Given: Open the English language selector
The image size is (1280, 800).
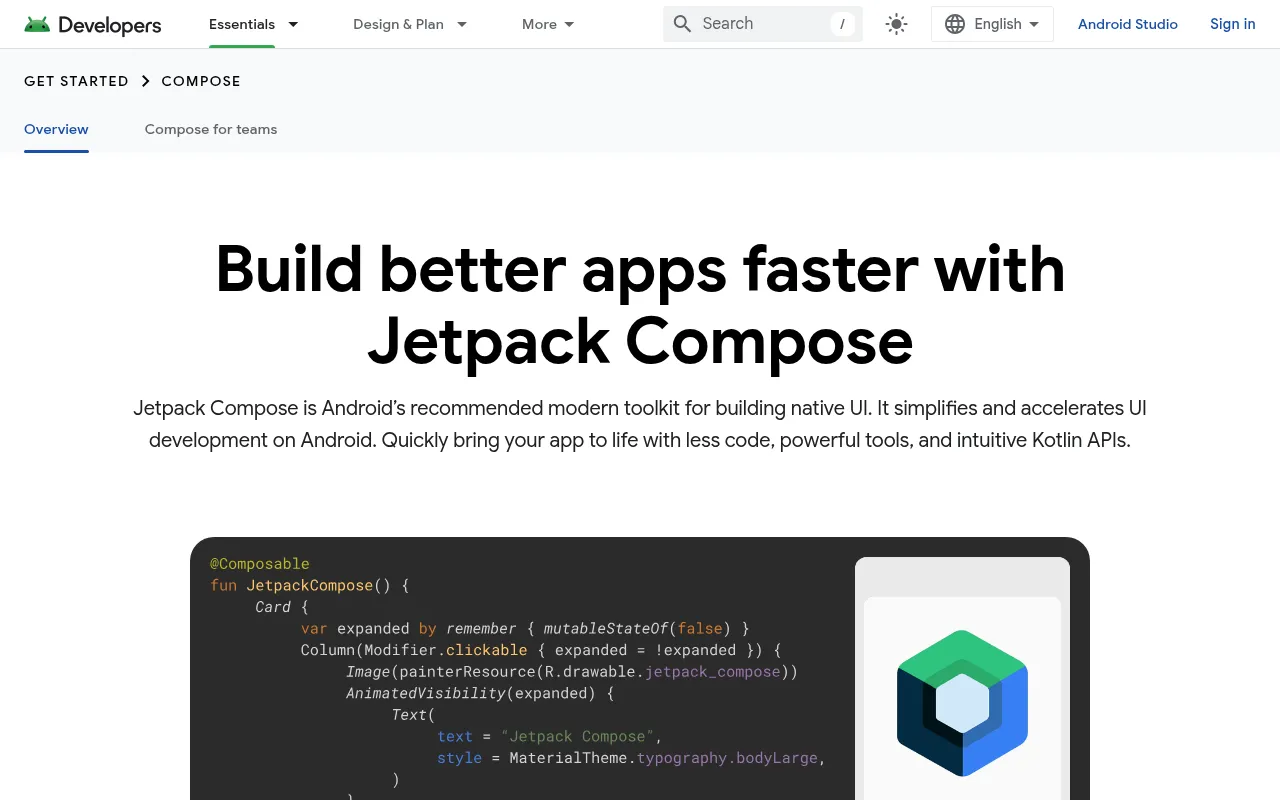Looking at the screenshot, I should (x=992, y=24).
